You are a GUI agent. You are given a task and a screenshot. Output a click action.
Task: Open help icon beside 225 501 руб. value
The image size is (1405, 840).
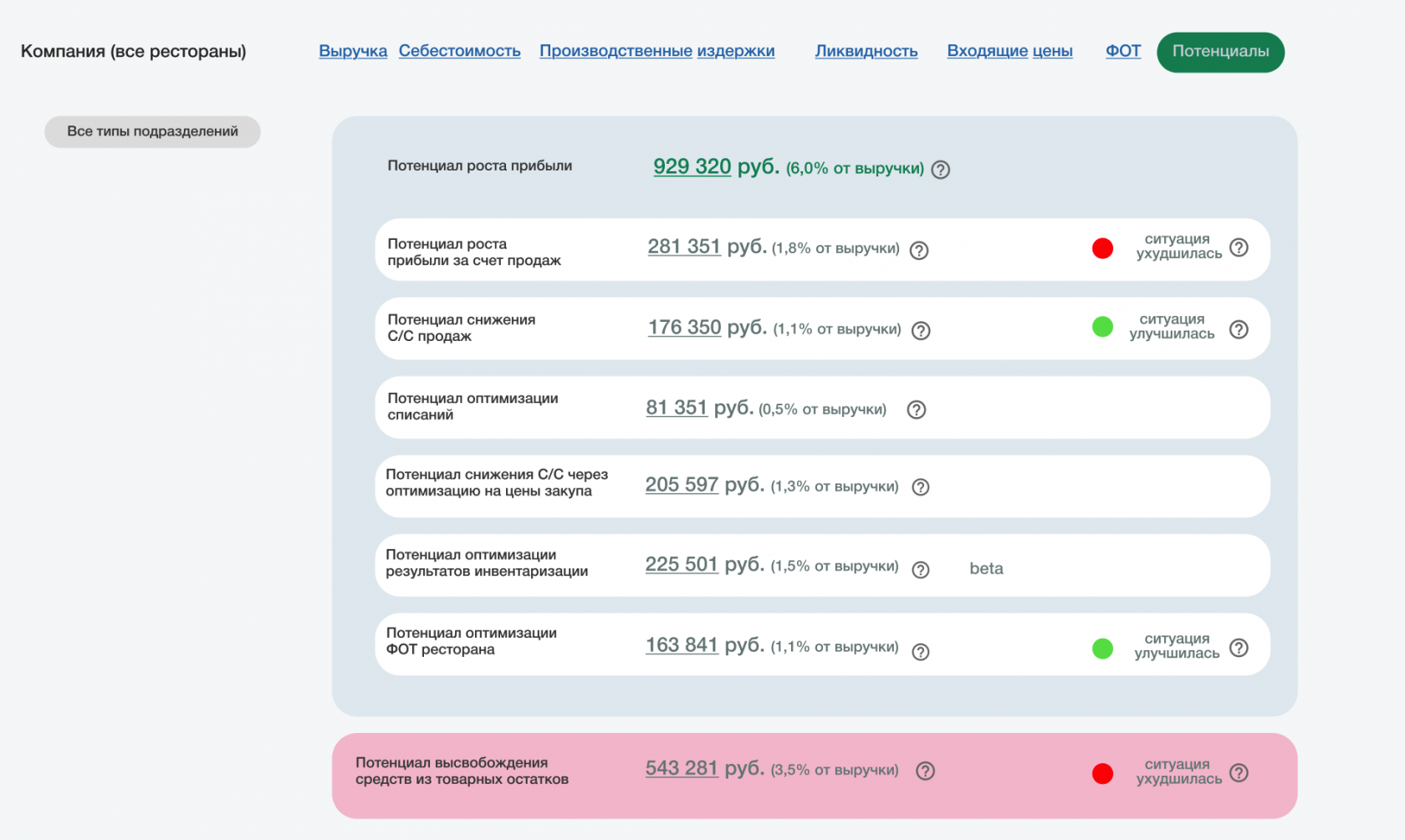920,569
